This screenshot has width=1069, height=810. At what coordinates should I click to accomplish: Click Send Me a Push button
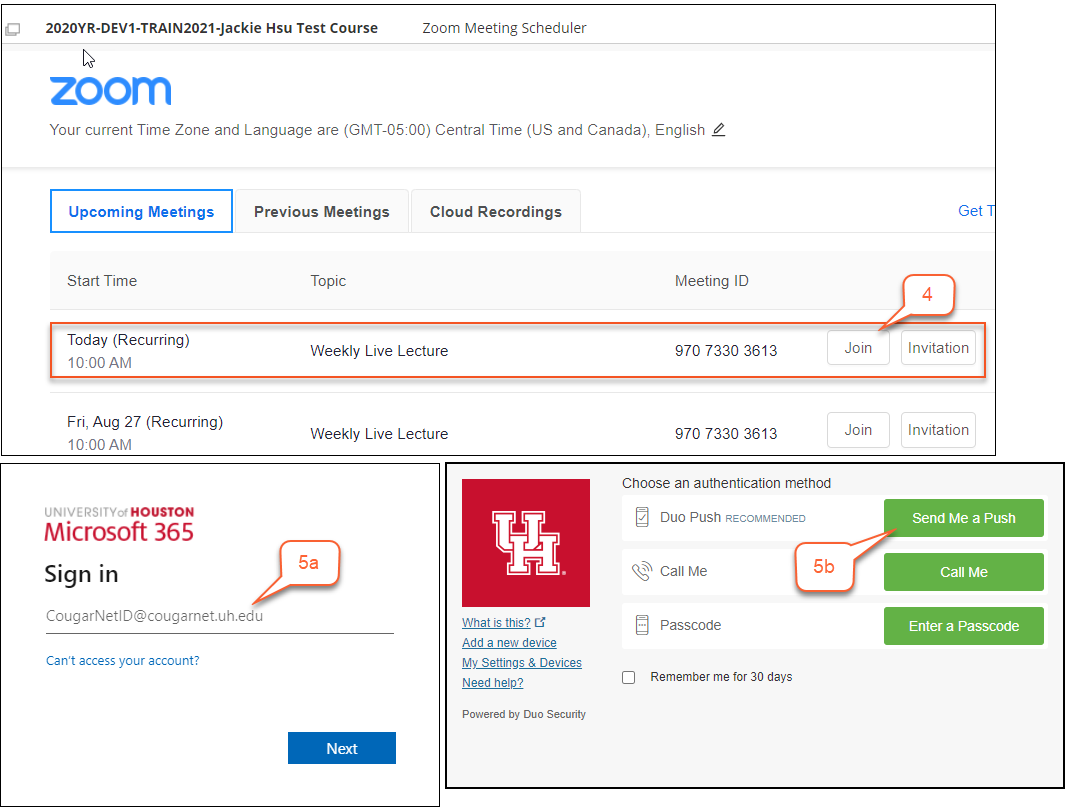[963, 518]
